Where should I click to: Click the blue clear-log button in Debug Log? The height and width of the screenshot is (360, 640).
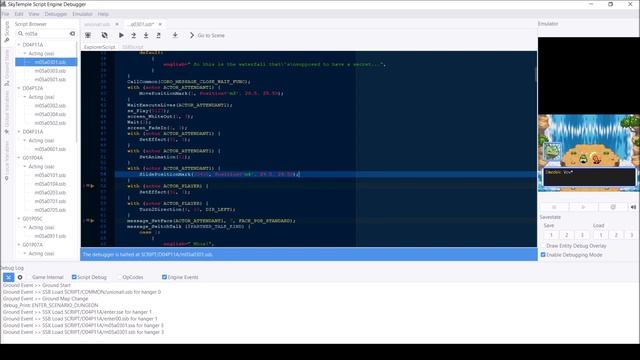point(8,278)
